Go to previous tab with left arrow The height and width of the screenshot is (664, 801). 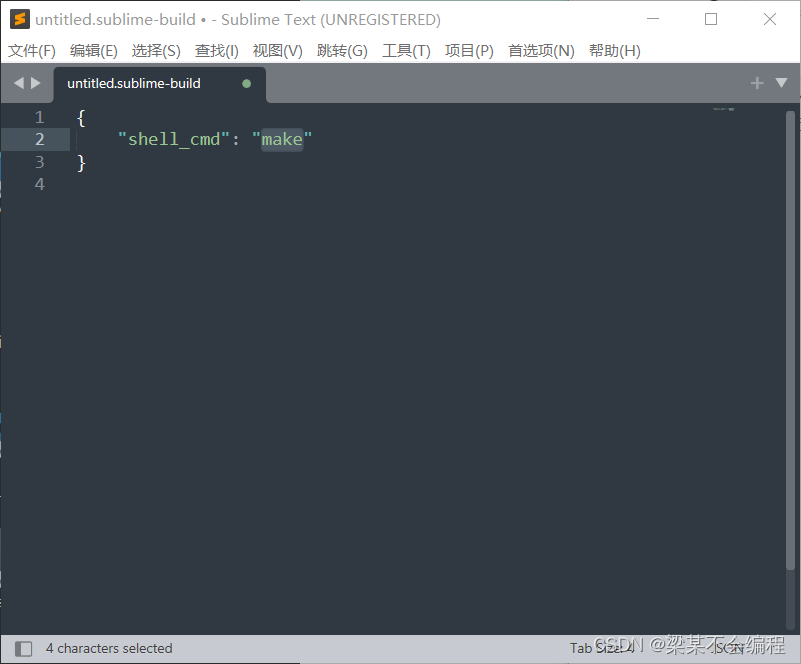coord(19,83)
